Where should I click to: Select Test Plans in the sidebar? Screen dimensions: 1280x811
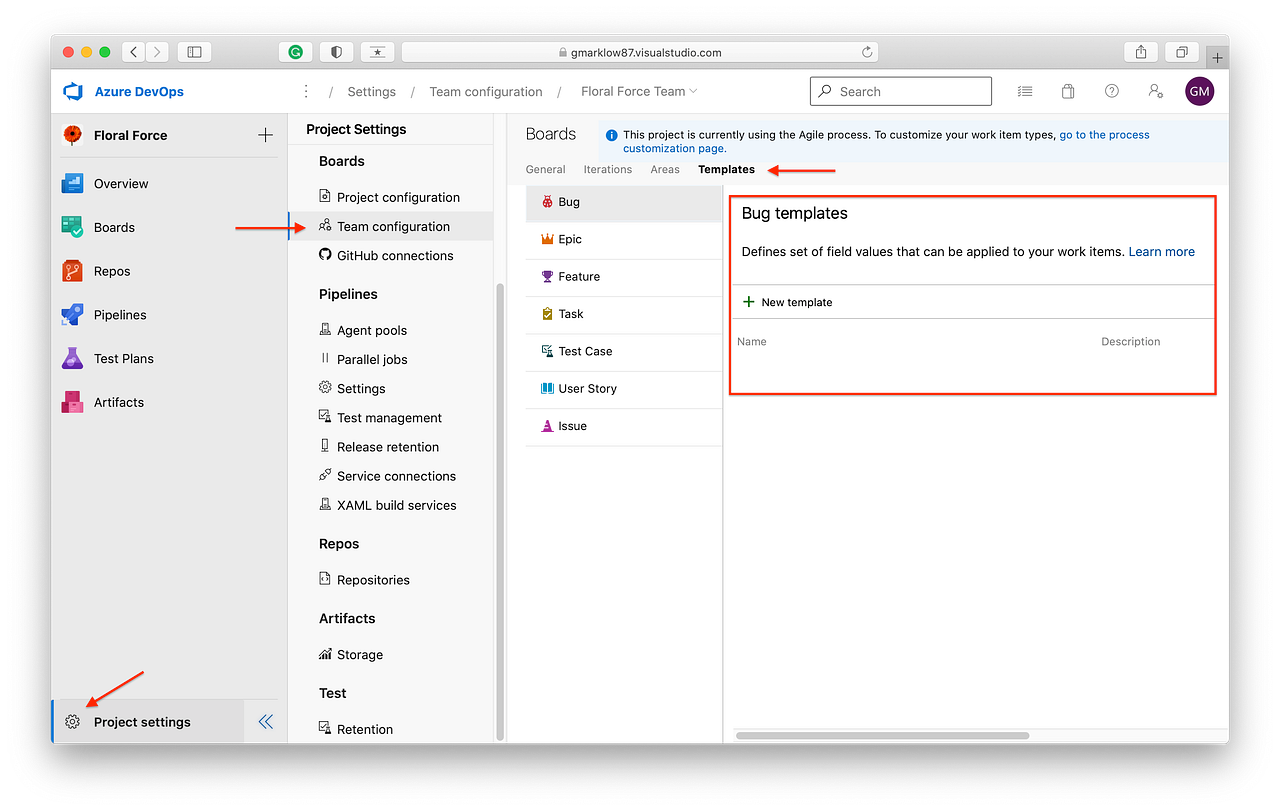pos(122,358)
